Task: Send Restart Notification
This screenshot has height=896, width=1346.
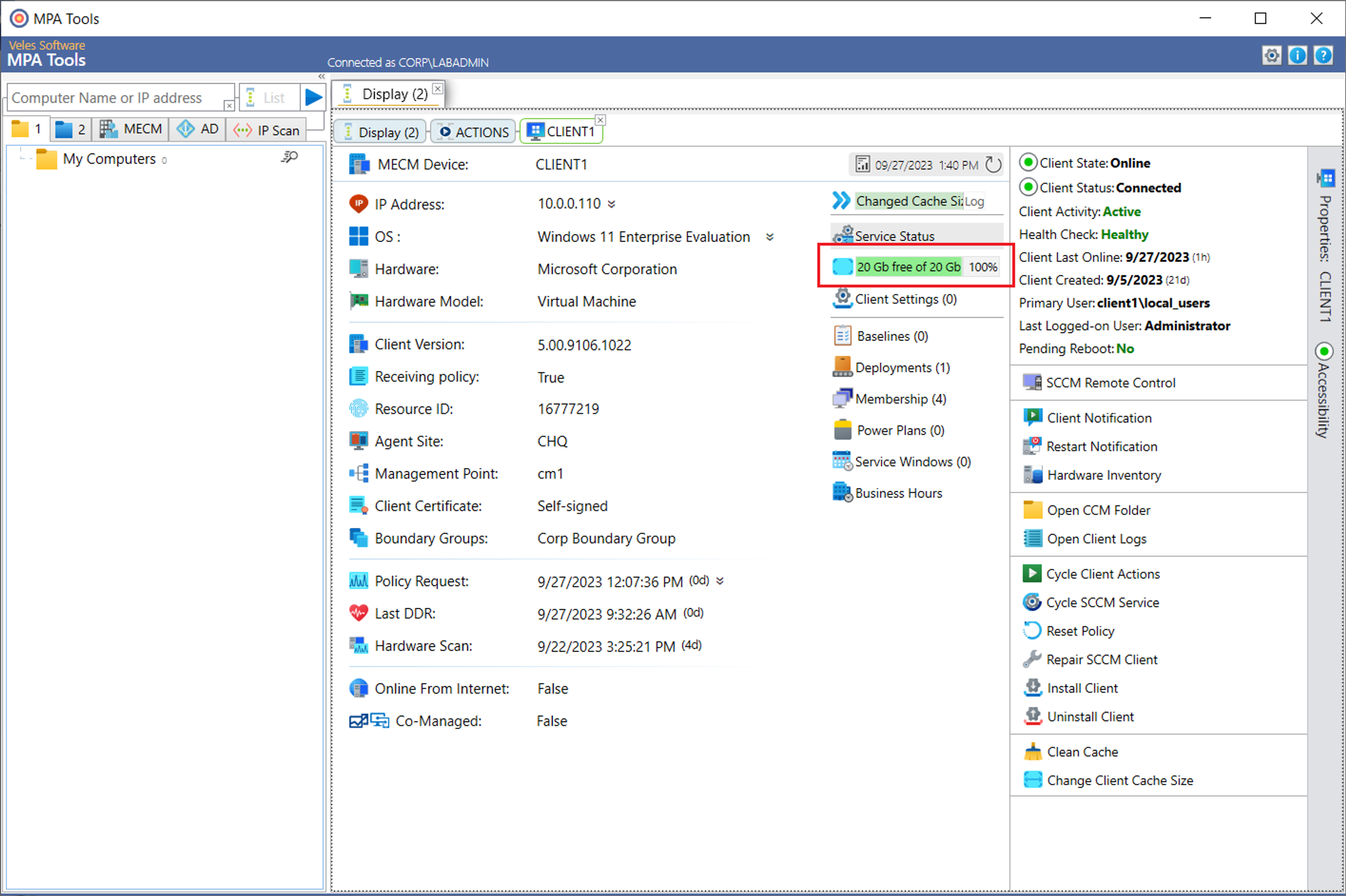Action: tap(1090, 446)
